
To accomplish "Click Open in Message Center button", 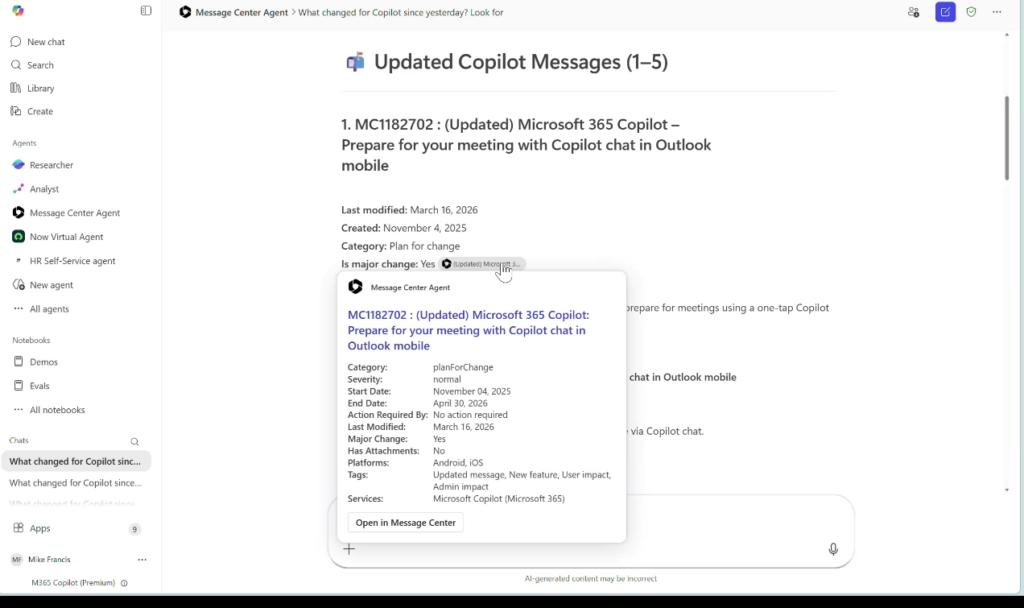I will (405, 523).
